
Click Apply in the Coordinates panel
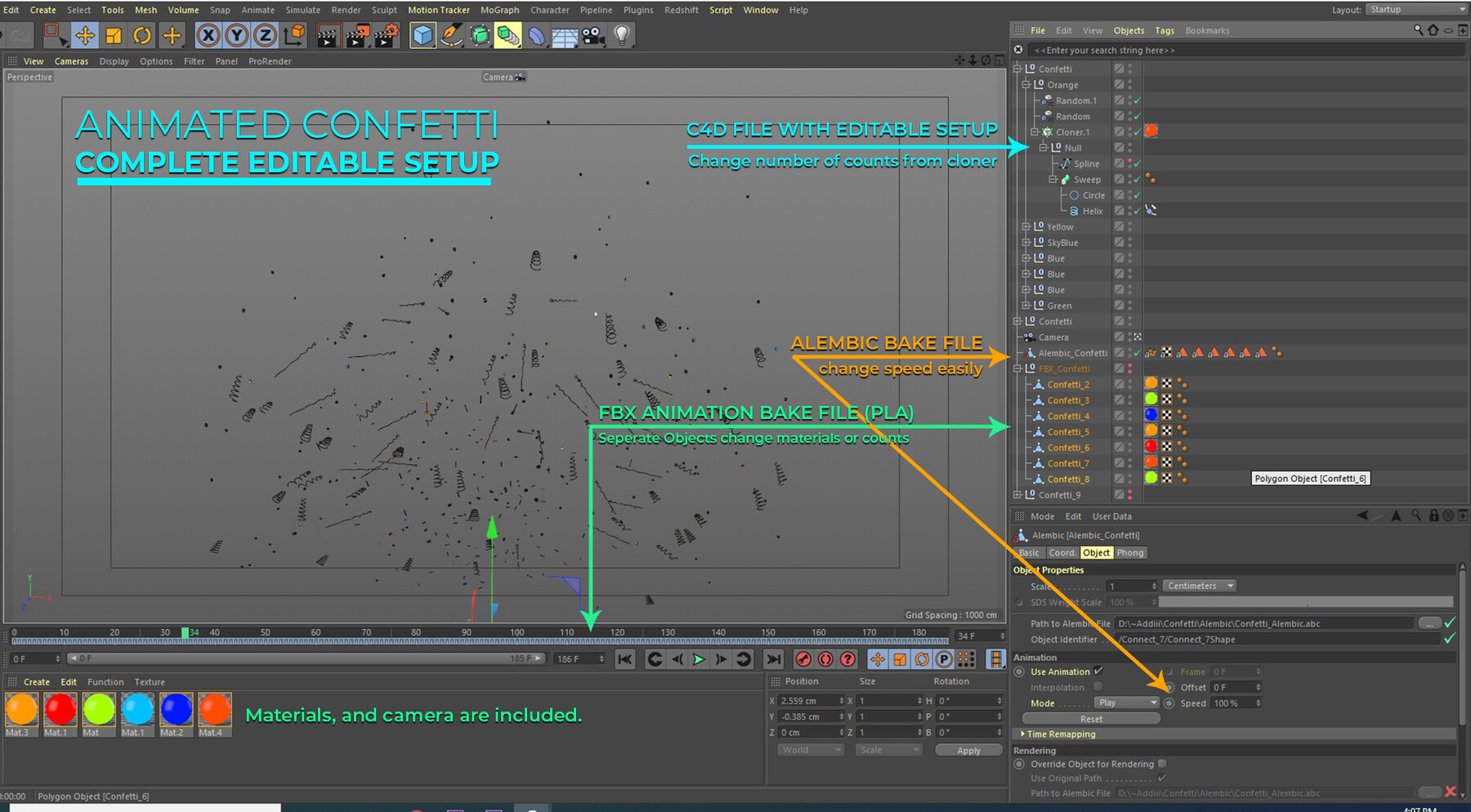pyautogui.click(x=968, y=750)
